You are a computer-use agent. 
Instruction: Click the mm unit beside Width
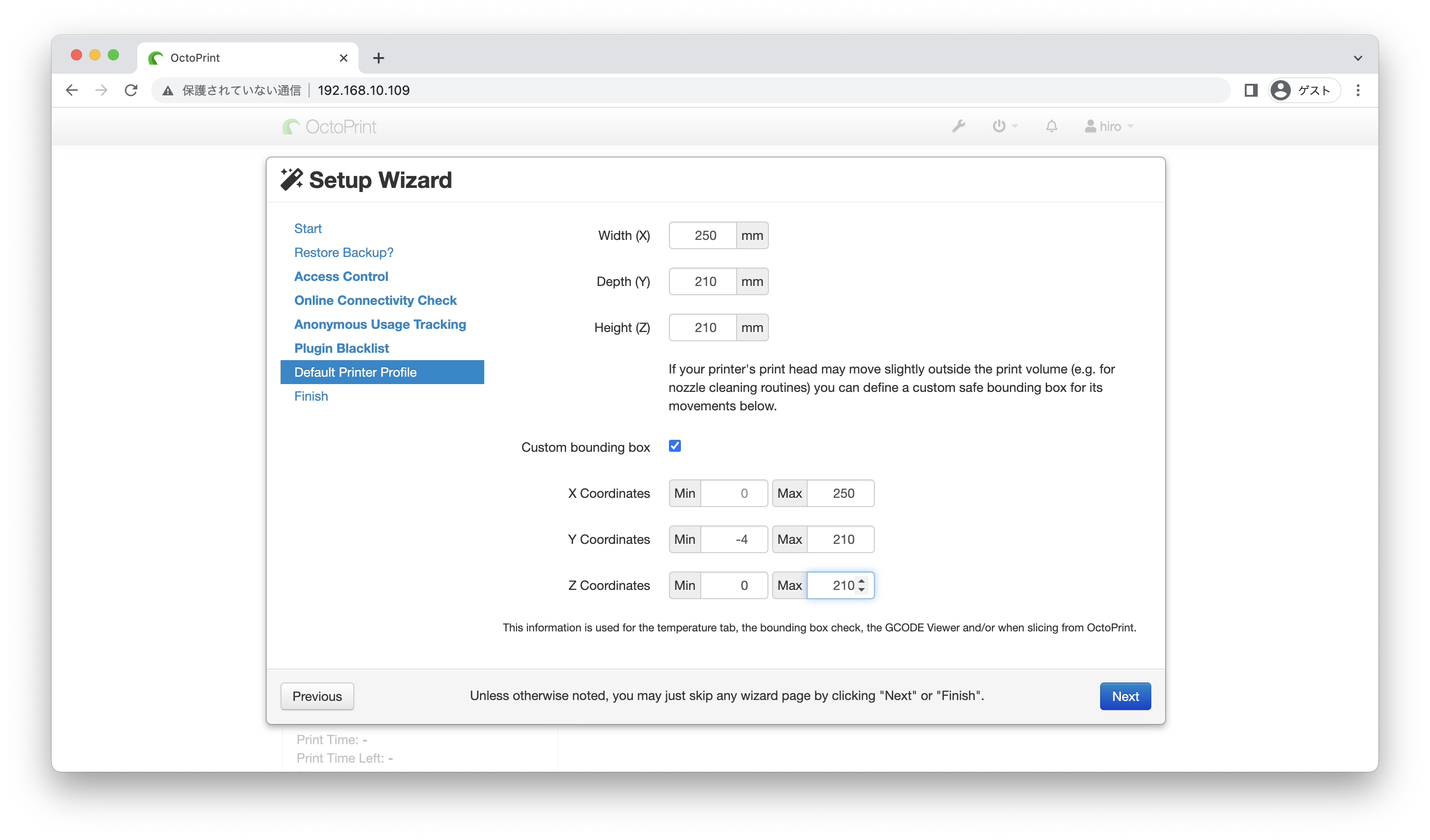click(752, 235)
